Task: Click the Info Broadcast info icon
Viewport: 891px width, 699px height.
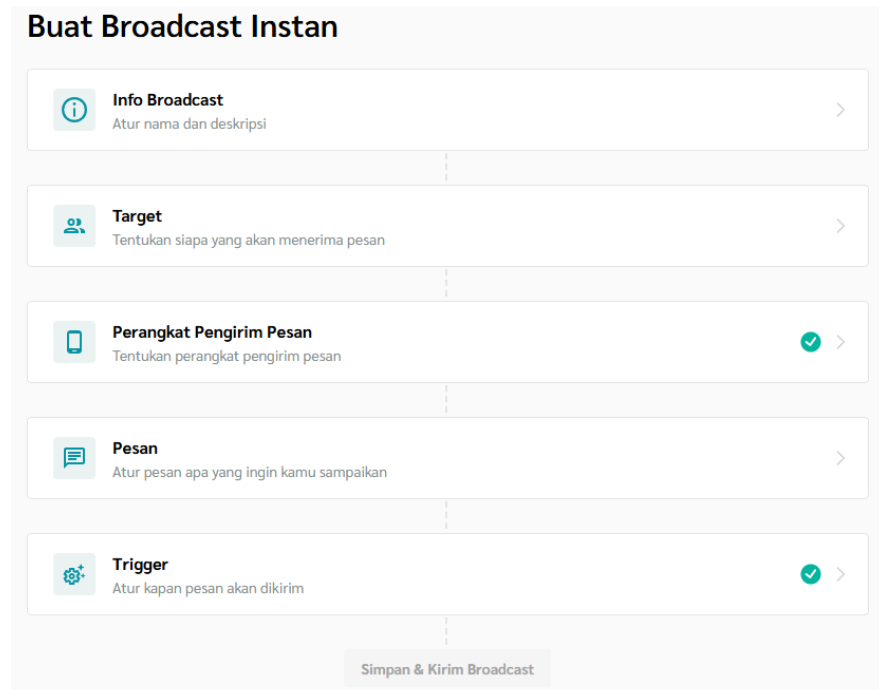Action: click(74, 110)
